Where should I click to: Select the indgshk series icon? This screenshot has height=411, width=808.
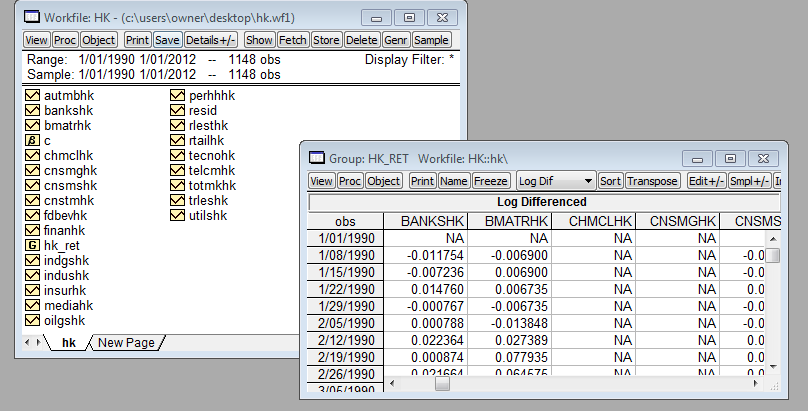[x=32, y=260]
